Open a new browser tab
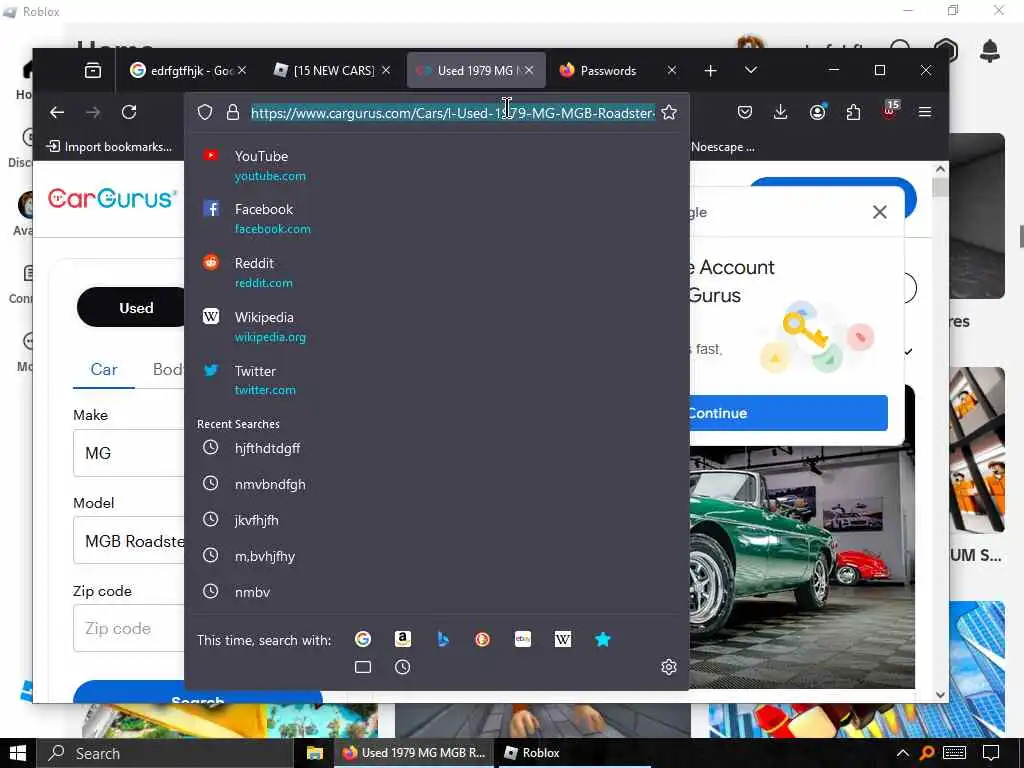Viewport: 1024px width, 768px height. coord(711,70)
